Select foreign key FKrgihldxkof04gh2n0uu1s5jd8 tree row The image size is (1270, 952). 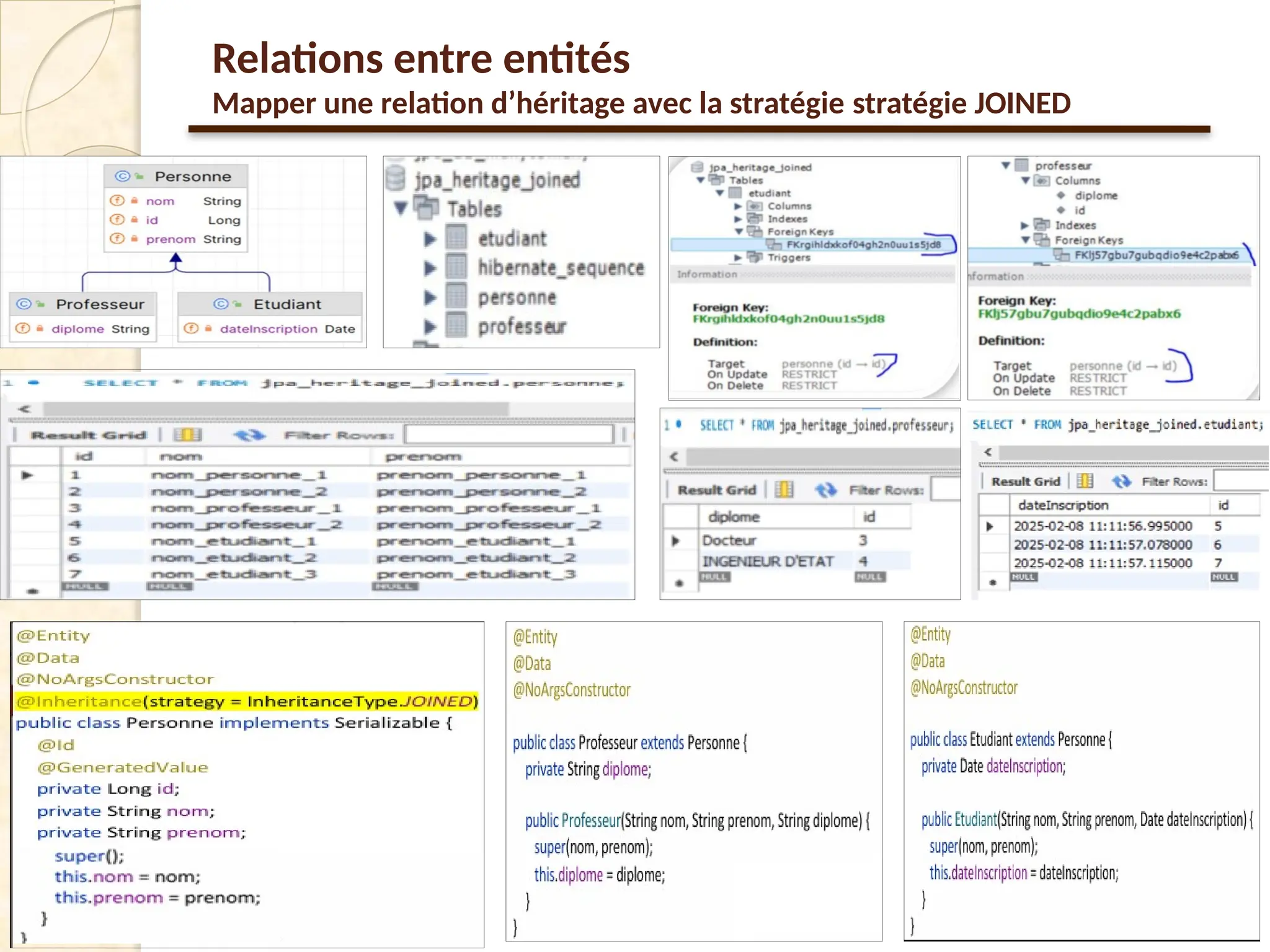pyautogui.click(x=812, y=244)
